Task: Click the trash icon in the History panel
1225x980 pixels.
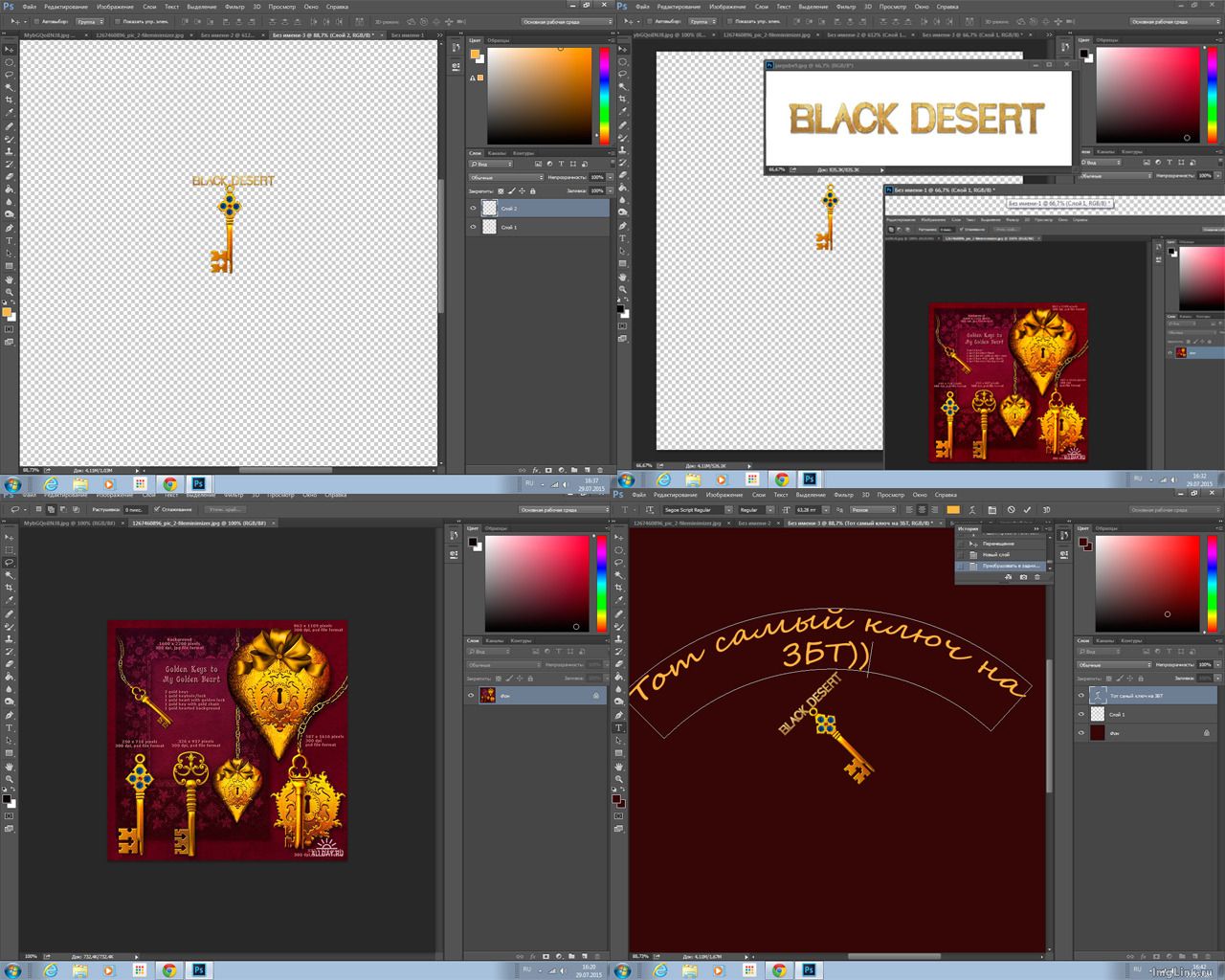Action: click(1037, 577)
